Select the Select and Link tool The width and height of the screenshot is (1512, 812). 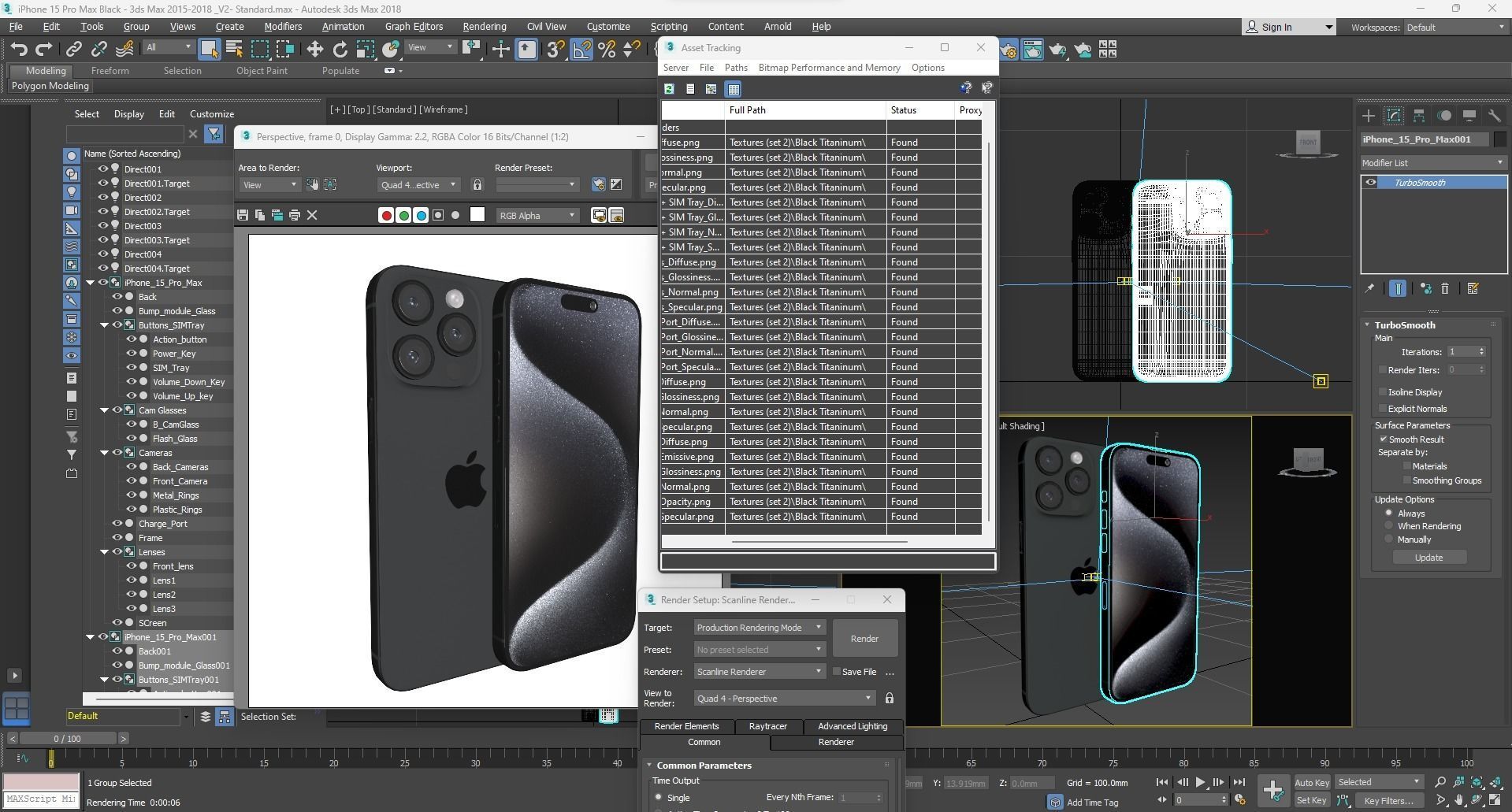pyautogui.click(x=73, y=50)
